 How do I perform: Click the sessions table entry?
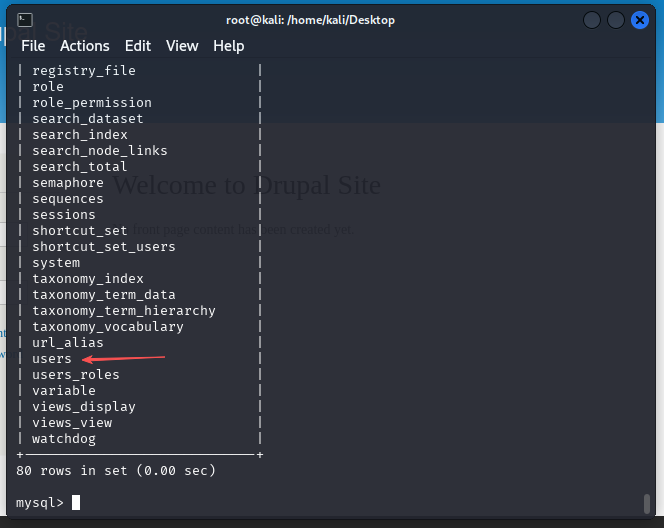pos(64,215)
